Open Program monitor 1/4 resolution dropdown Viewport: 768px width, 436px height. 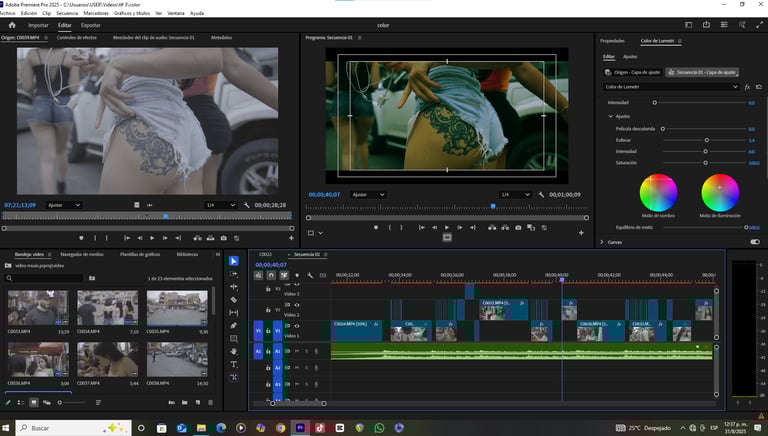coord(514,194)
